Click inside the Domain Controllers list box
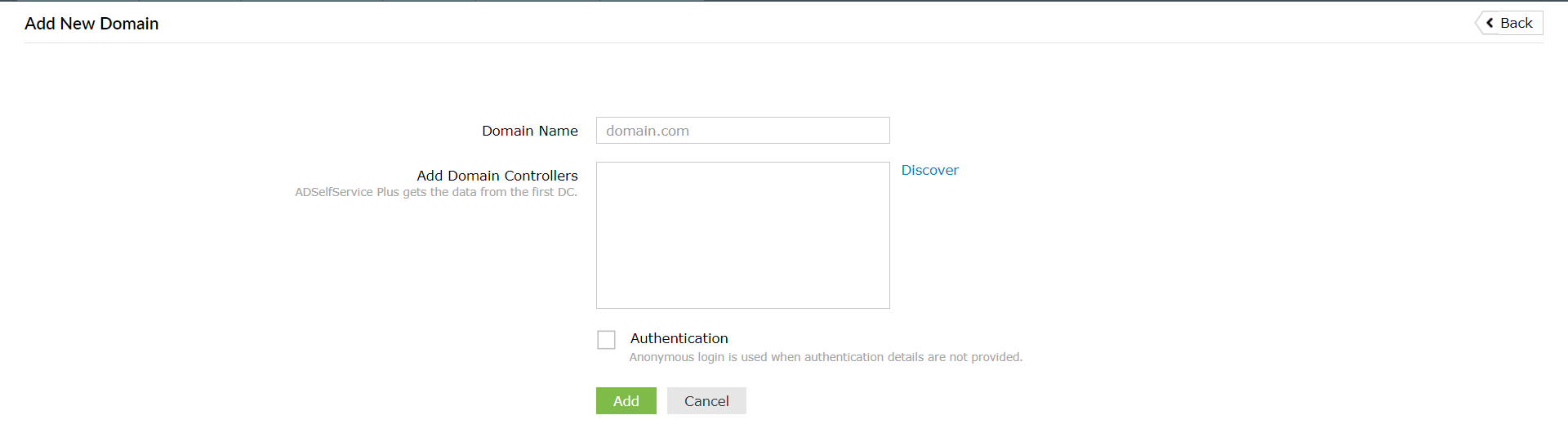Viewport: 1568px width, 442px height. [742, 235]
